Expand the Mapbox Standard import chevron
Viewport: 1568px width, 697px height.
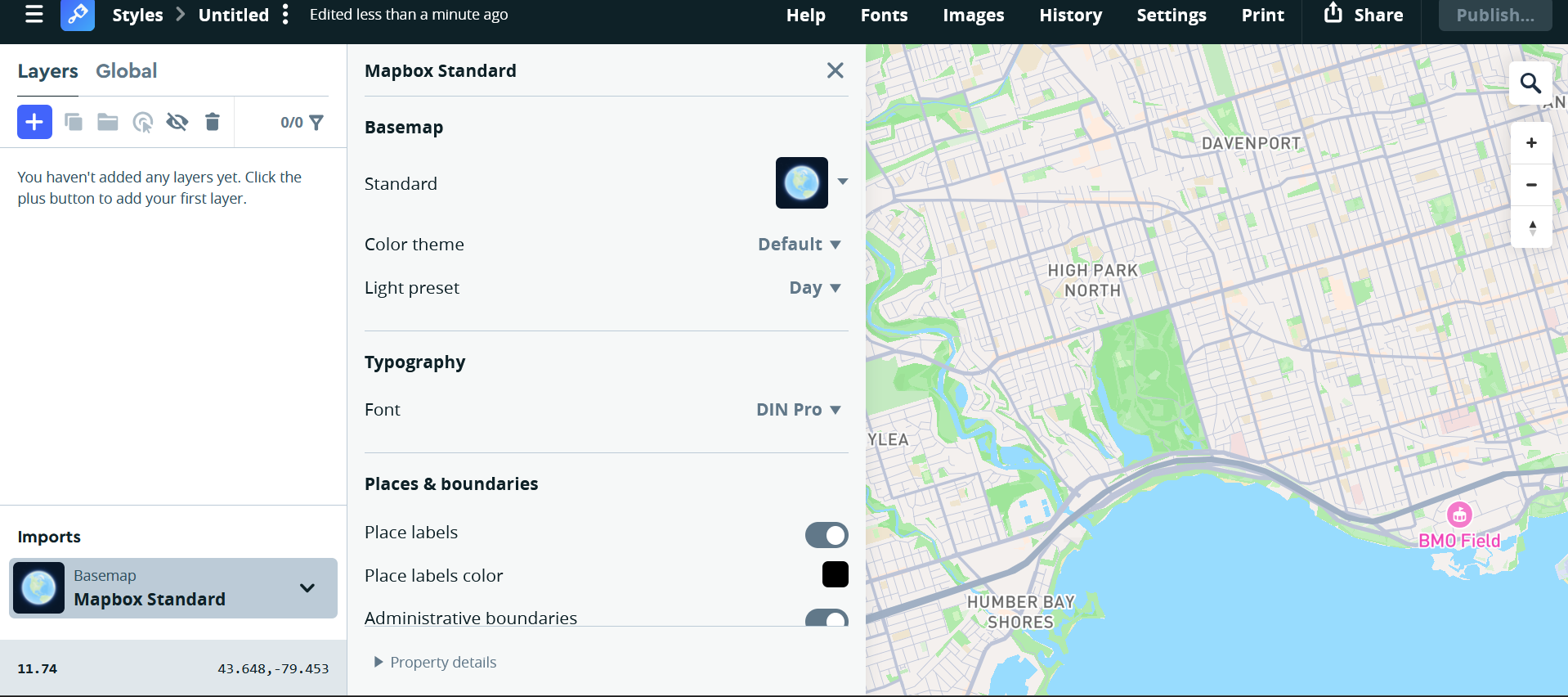(307, 587)
